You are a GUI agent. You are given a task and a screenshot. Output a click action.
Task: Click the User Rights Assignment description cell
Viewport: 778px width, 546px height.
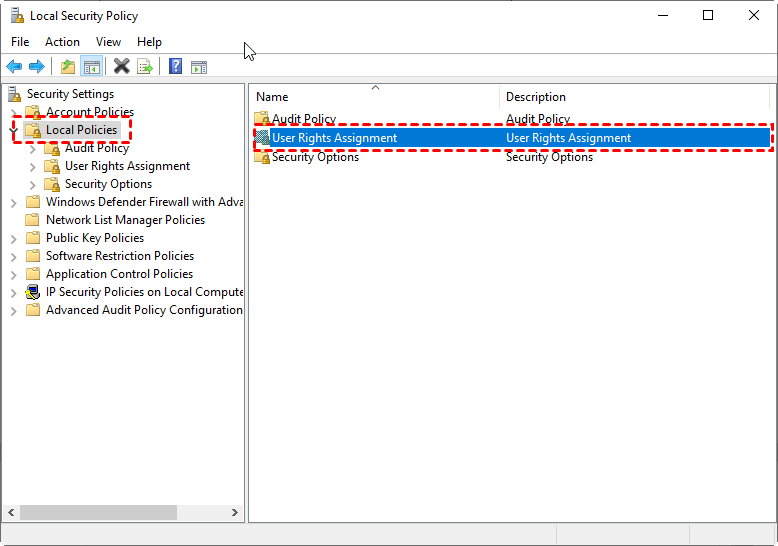(x=568, y=137)
